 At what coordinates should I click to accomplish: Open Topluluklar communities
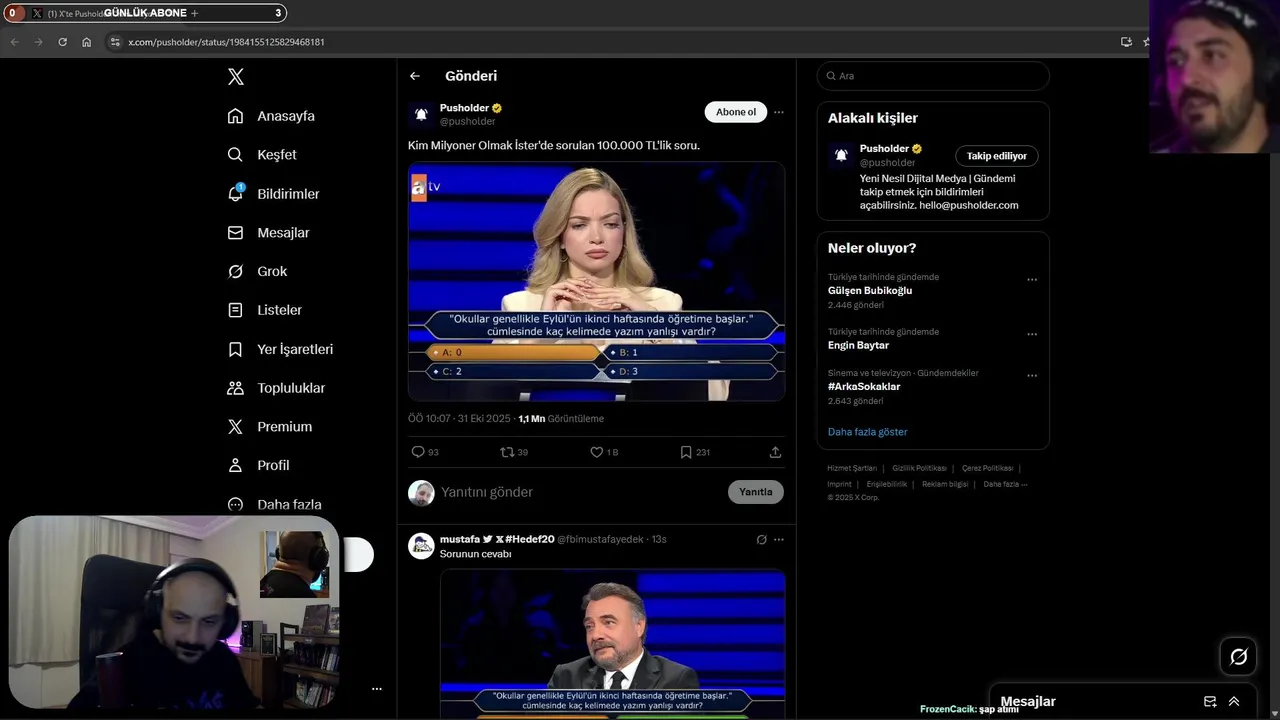coord(276,388)
